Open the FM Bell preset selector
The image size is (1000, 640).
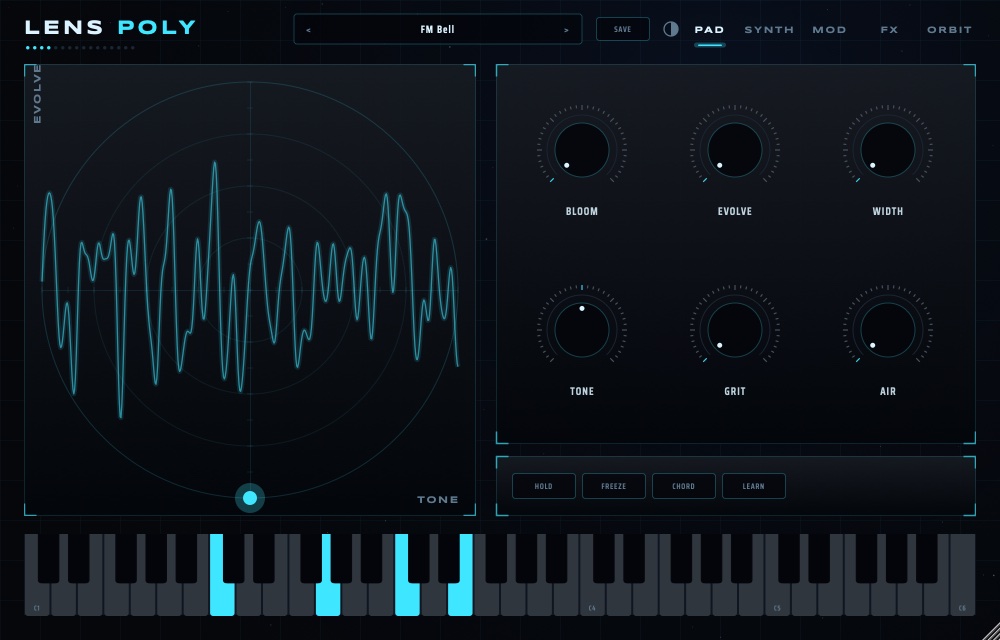click(438, 29)
